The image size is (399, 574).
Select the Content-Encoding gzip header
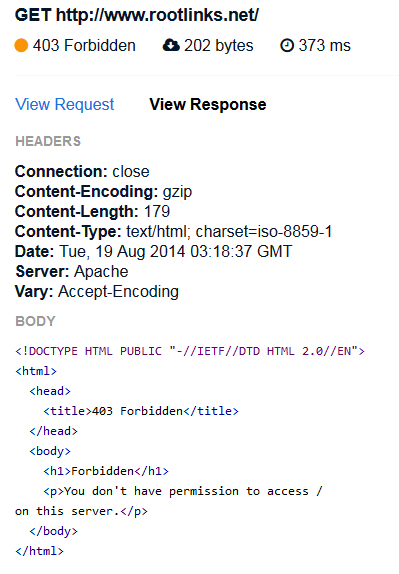103,191
